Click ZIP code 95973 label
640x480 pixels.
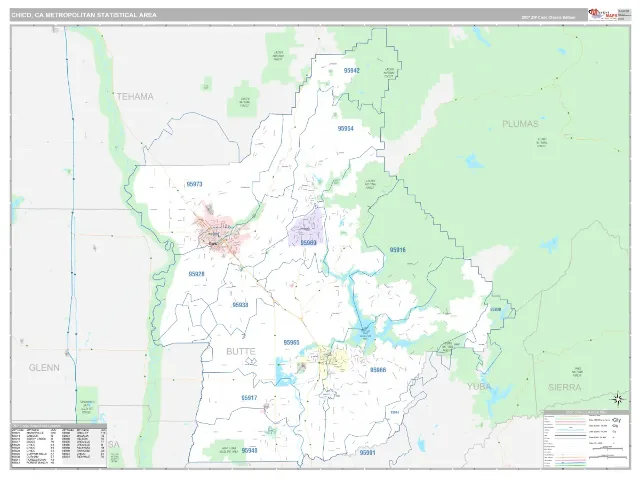click(194, 184)
